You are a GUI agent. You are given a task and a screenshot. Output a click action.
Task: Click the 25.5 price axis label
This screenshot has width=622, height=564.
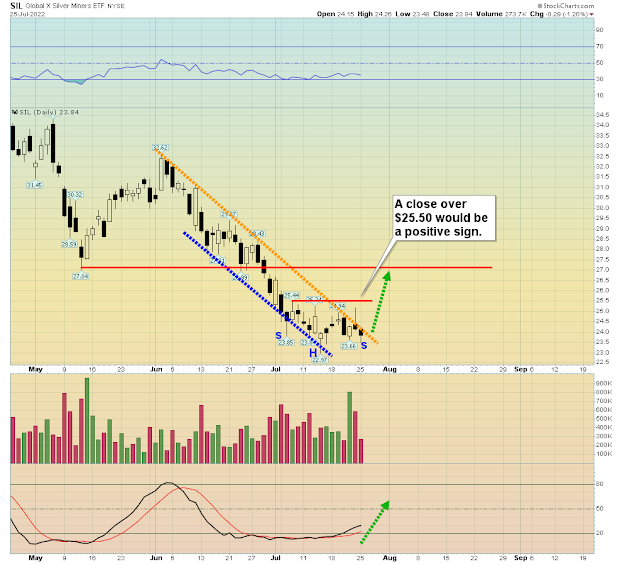coord(602,301)
